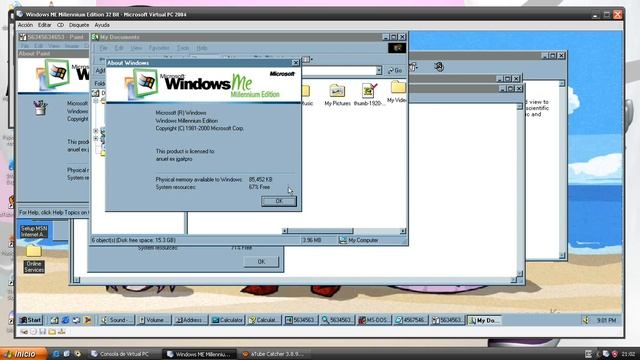Screen dimensions: 640x360
Task: Click the My Documents horizontal scrollbar thumb
Action: pyautogui.click(x=320, y=231)
